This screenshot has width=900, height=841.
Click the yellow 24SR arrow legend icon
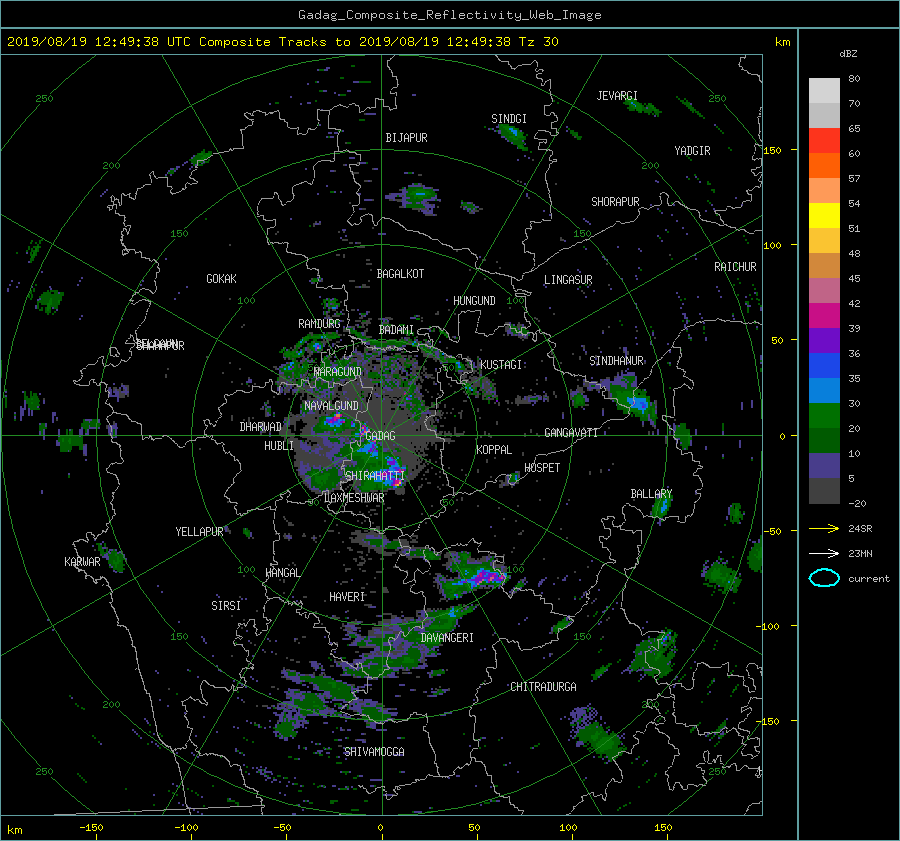(824, 528)
